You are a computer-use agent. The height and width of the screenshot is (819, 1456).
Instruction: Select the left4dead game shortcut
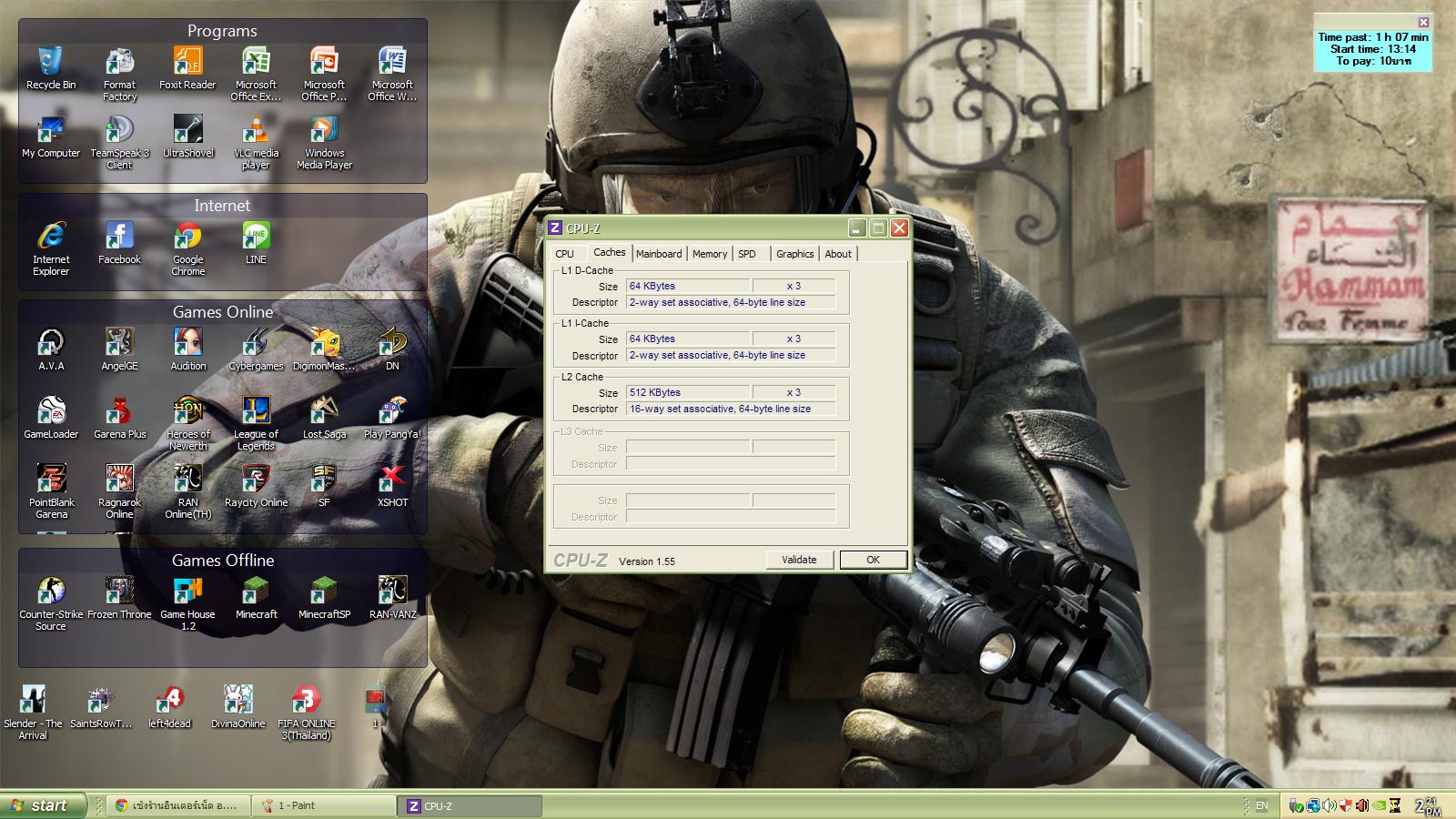169,707
